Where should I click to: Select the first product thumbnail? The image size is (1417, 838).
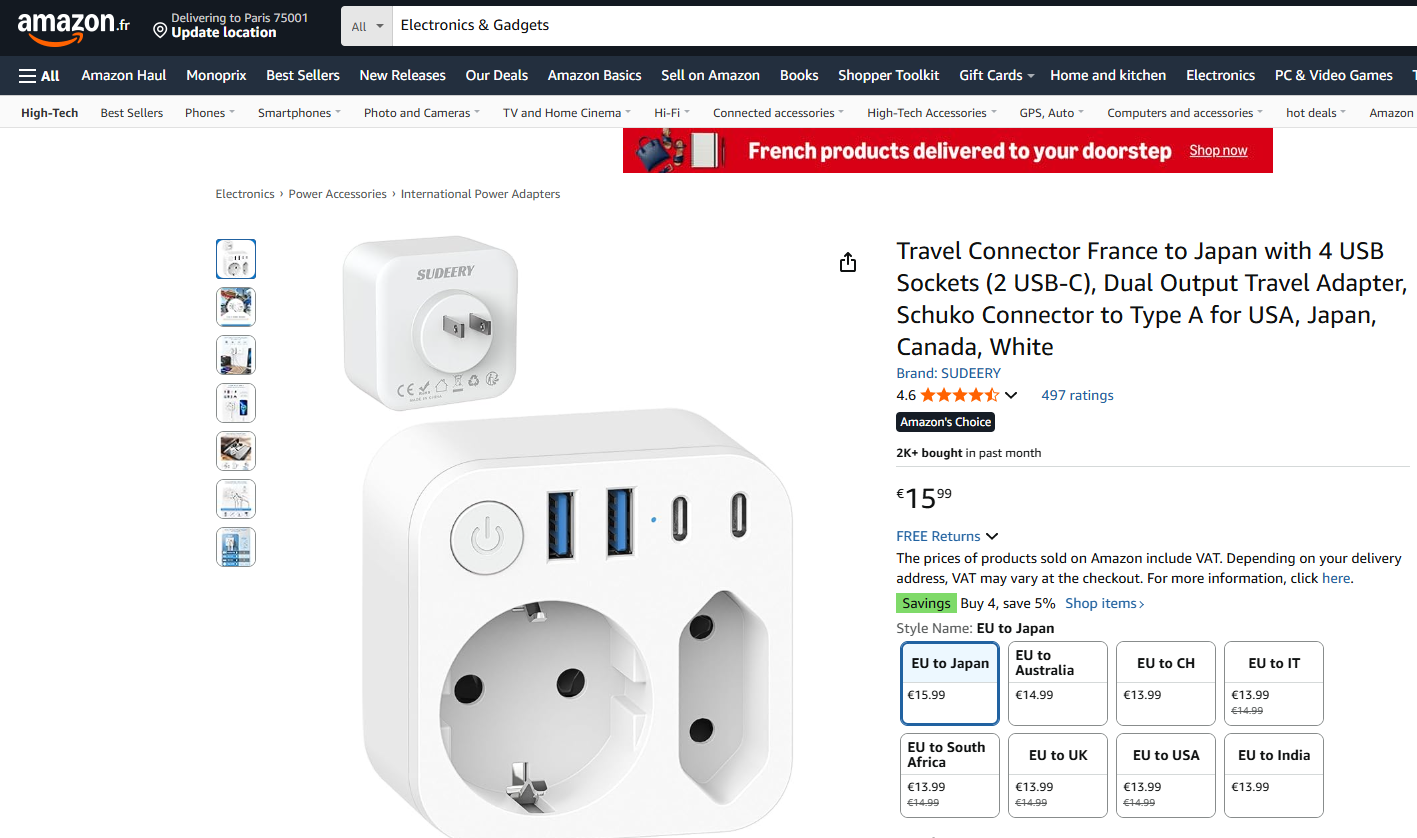pyautogui.click(x=236, y=259)
